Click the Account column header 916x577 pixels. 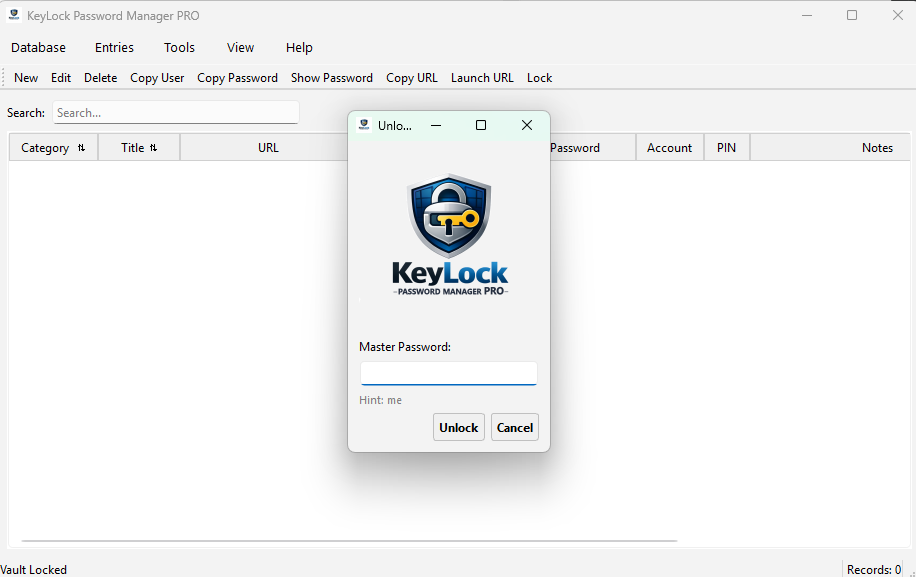point(669,147)
